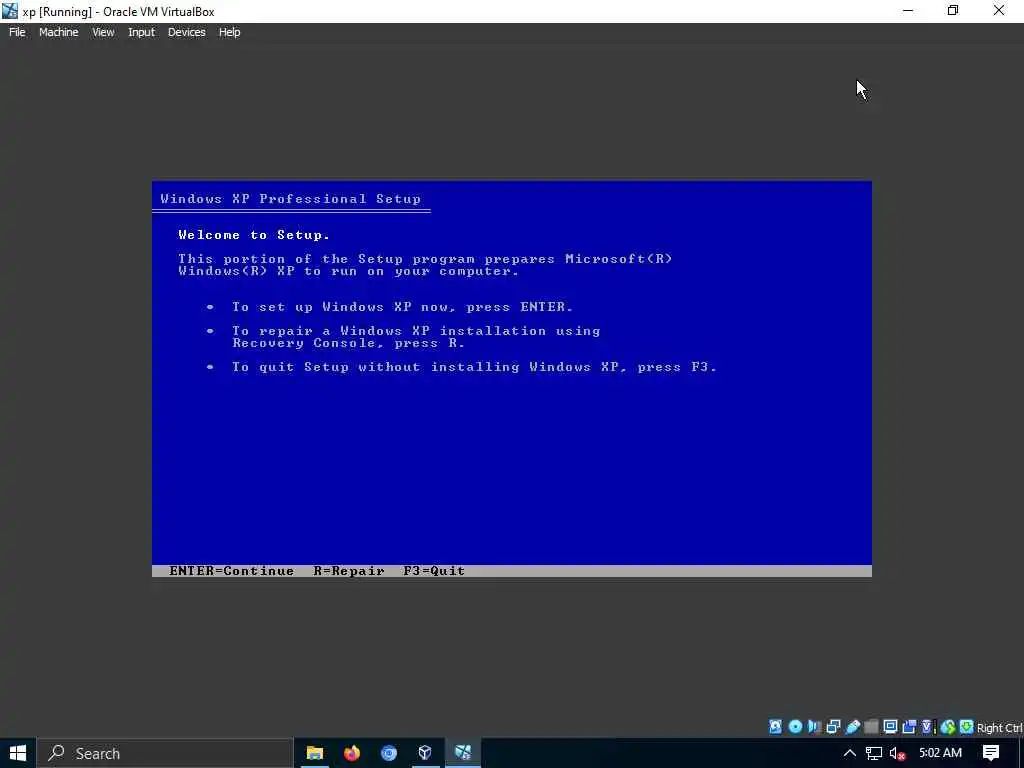Screen dimensions: 1024x768
Task: Click the network status tray icon
Action: [x=874, y=753]
